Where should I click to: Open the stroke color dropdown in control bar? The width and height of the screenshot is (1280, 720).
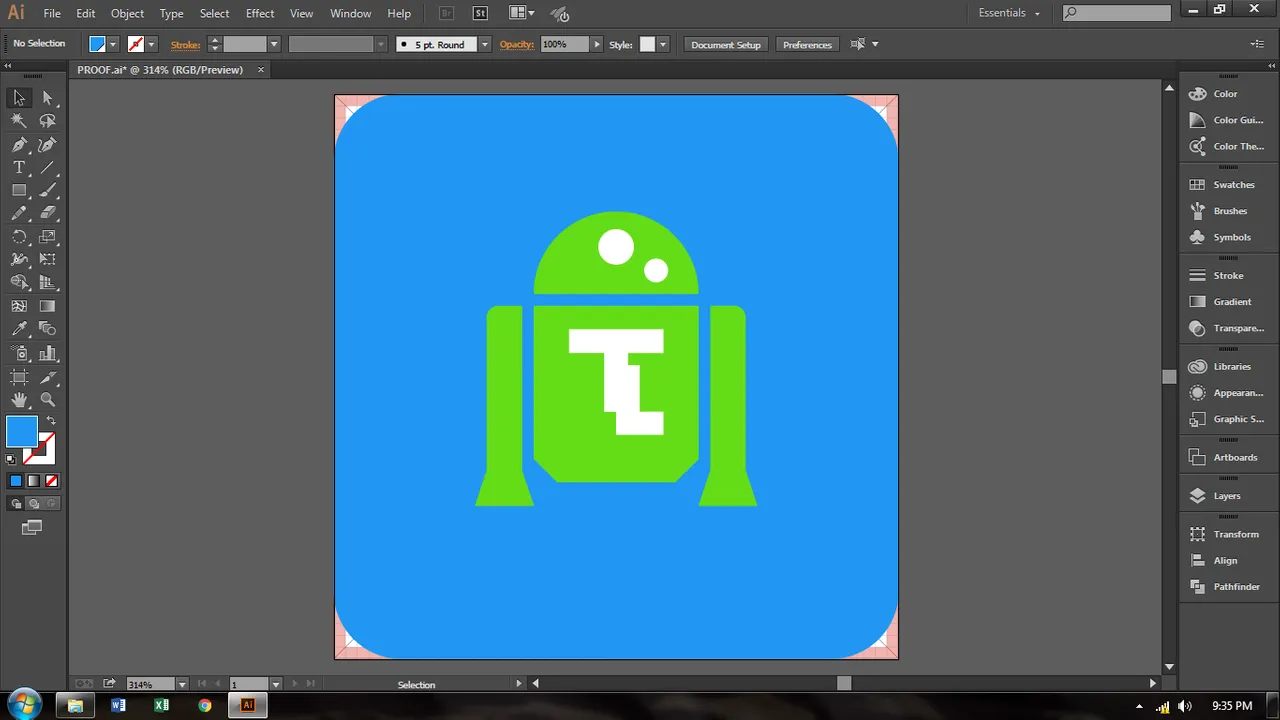click(151, 44)
